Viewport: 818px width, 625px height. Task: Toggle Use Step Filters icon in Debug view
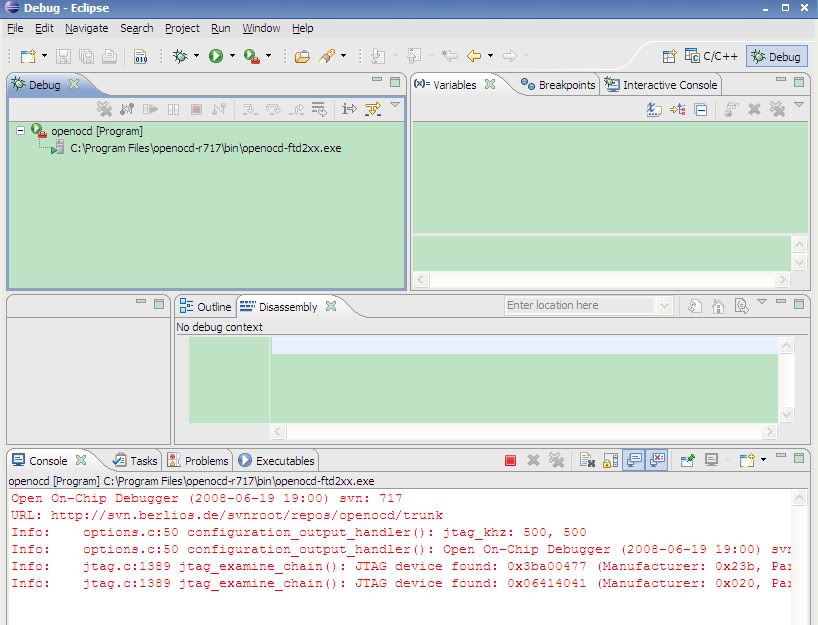373,109
